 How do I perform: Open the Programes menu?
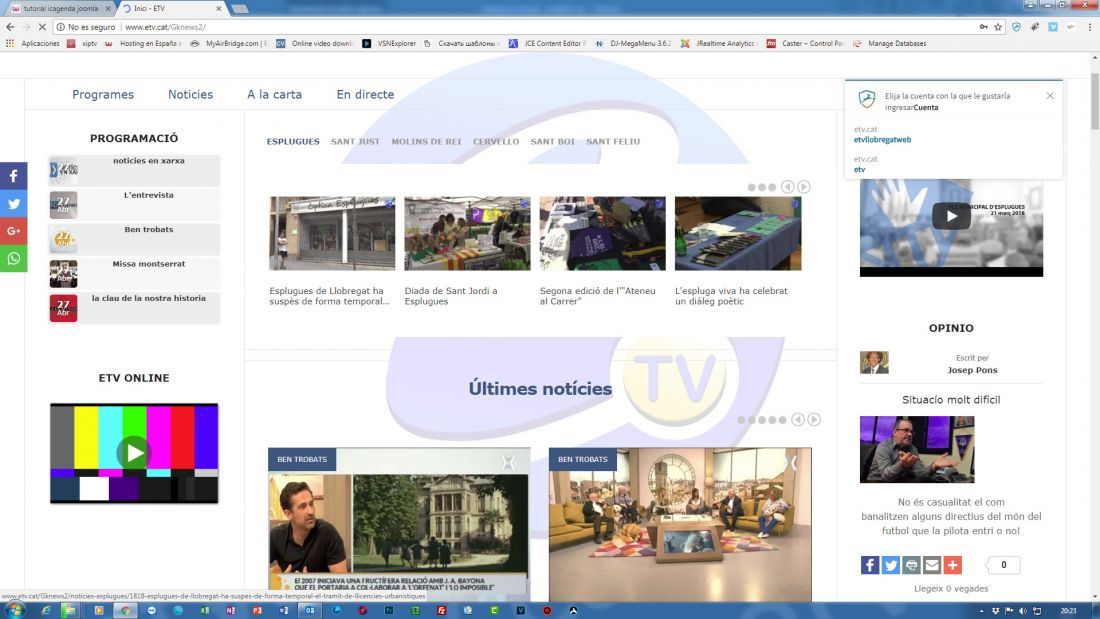click(x=103, y=94)
